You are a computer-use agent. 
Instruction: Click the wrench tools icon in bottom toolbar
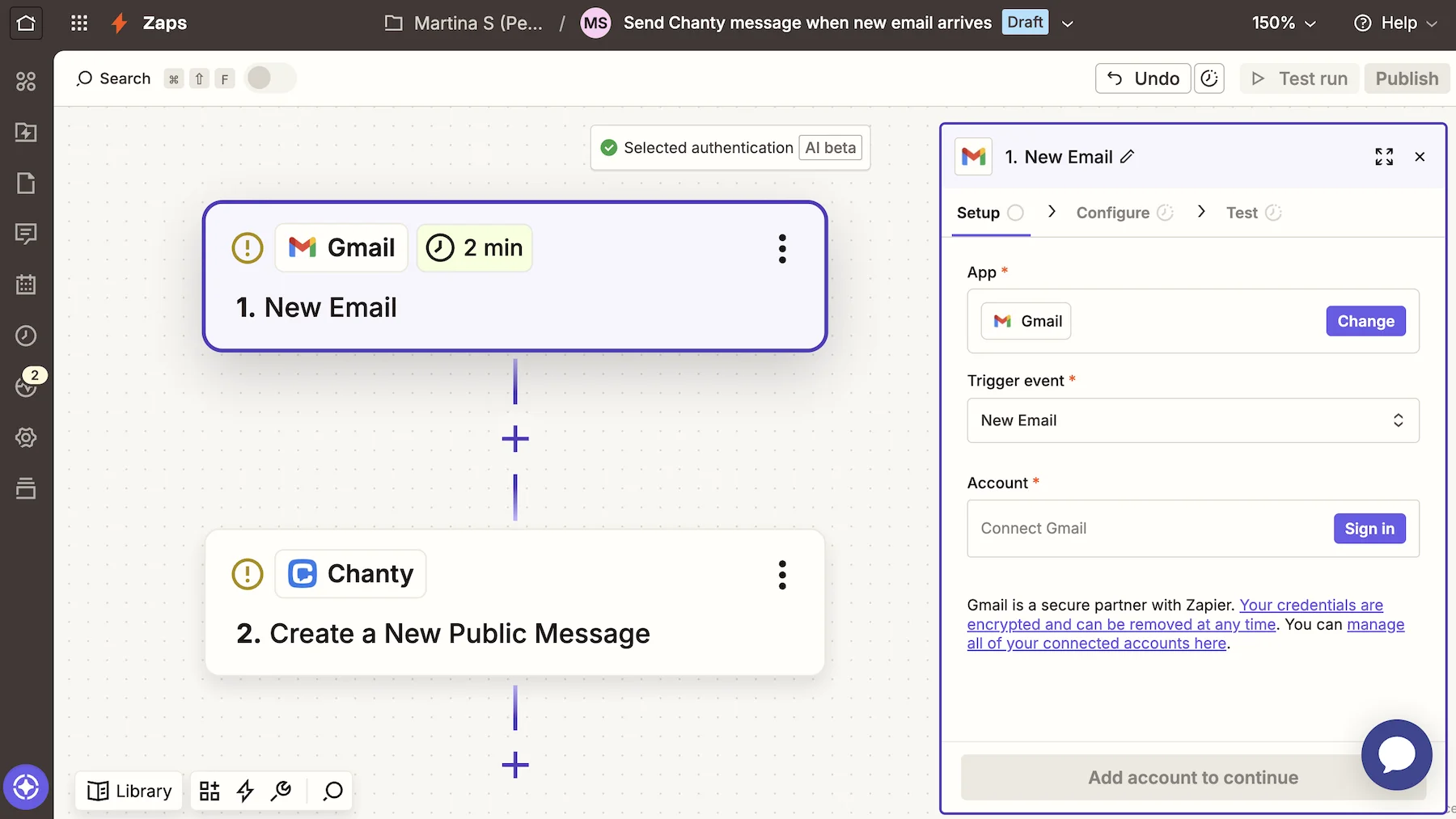[x=281, y=791]
